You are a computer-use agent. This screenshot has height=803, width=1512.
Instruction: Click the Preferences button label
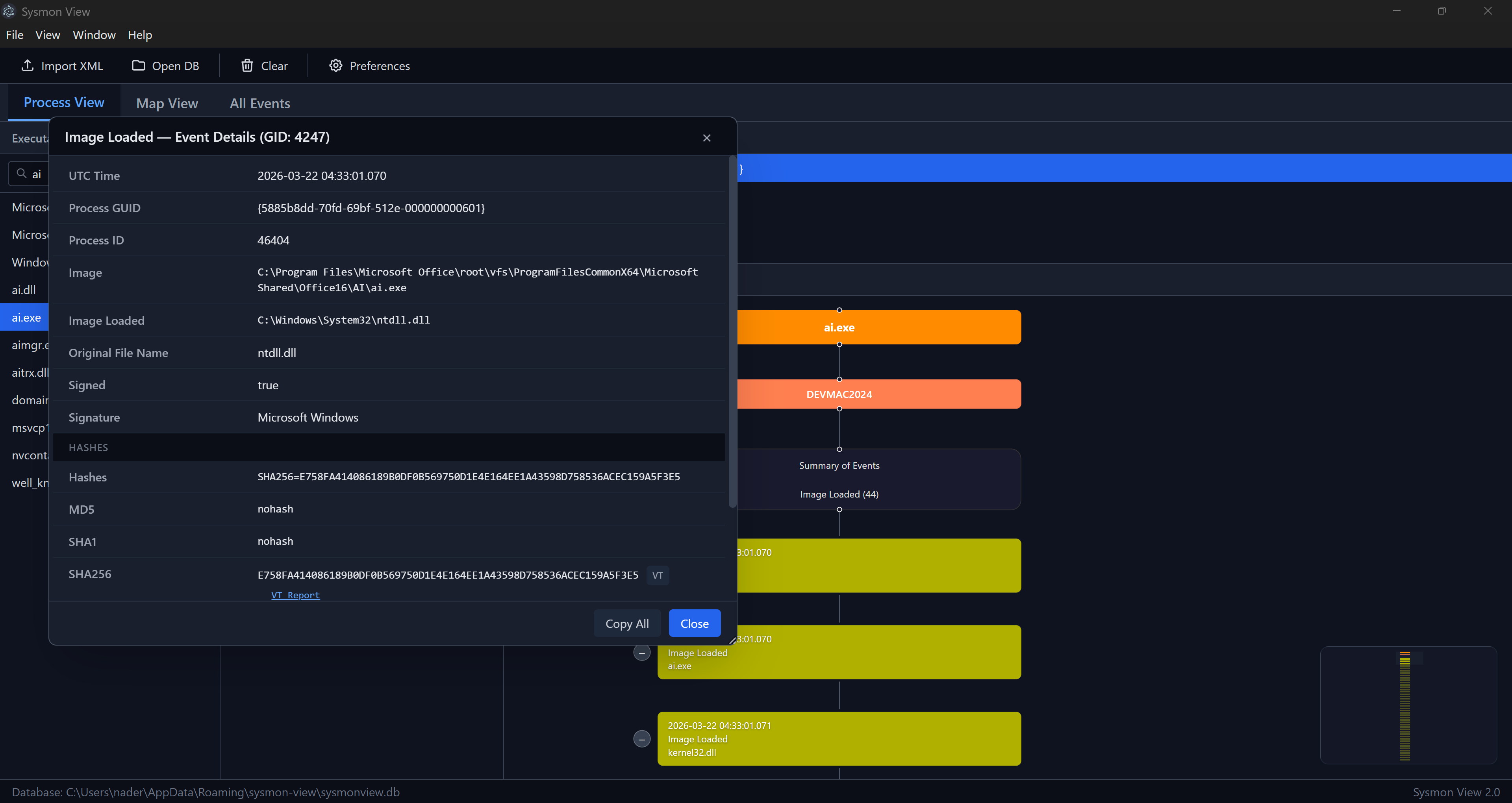[380, 66]
